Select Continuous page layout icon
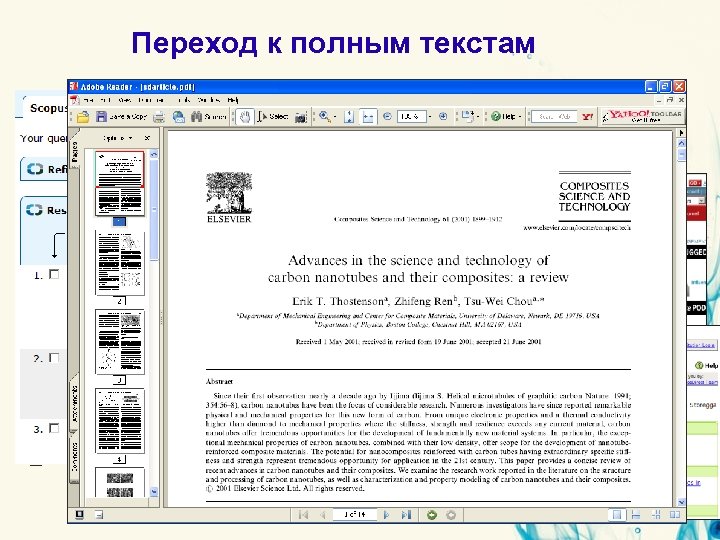 [636, 515]
